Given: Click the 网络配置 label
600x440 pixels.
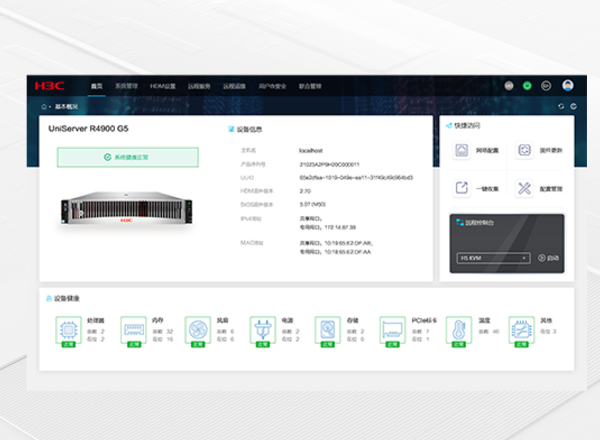Looking at the screenshot, I should 487,150.
